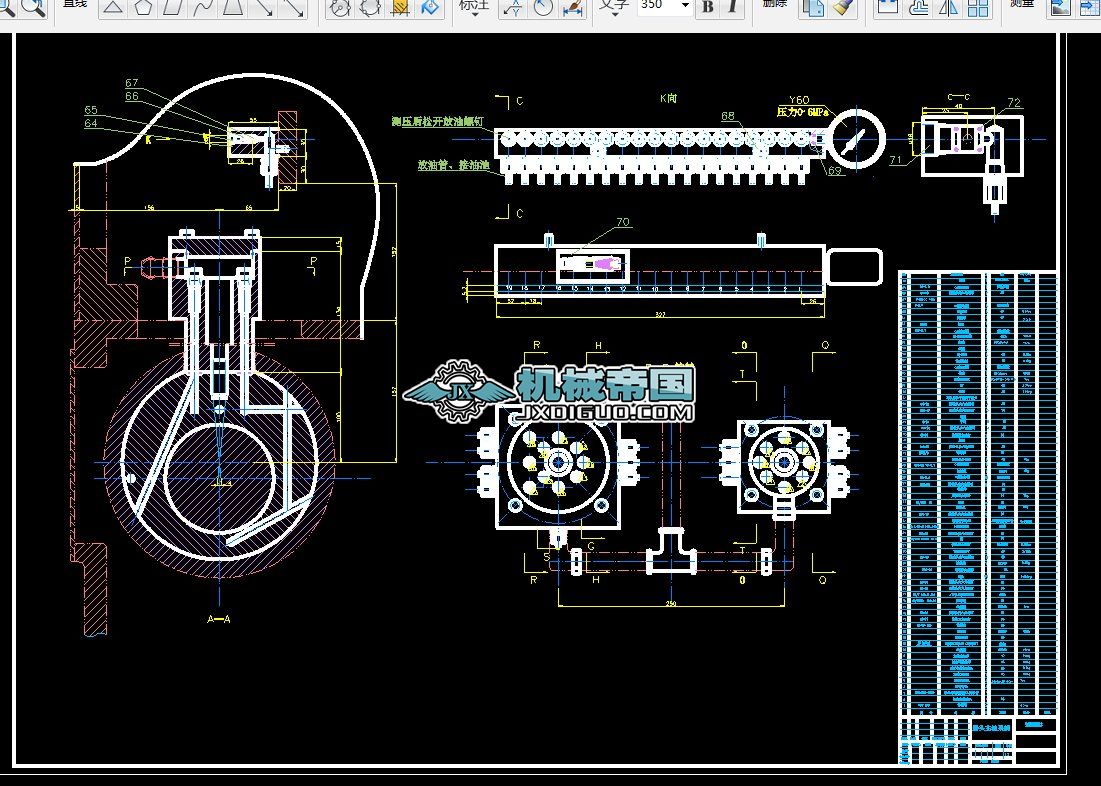Image resolution: width=1101 pixels, height=786 pixels.
Task: Select the pressure gauge circle in drawing
Action: point(855,139)
